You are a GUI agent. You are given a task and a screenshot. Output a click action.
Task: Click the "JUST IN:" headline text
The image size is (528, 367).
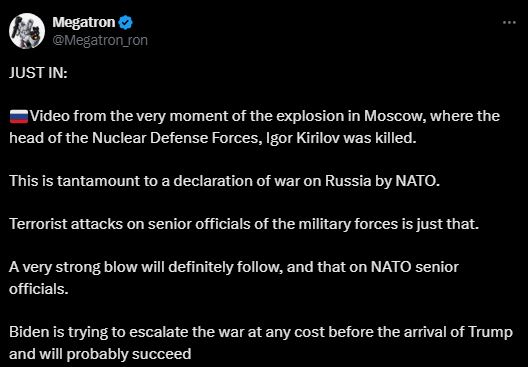pyautogui.click(x=38, y=73)
